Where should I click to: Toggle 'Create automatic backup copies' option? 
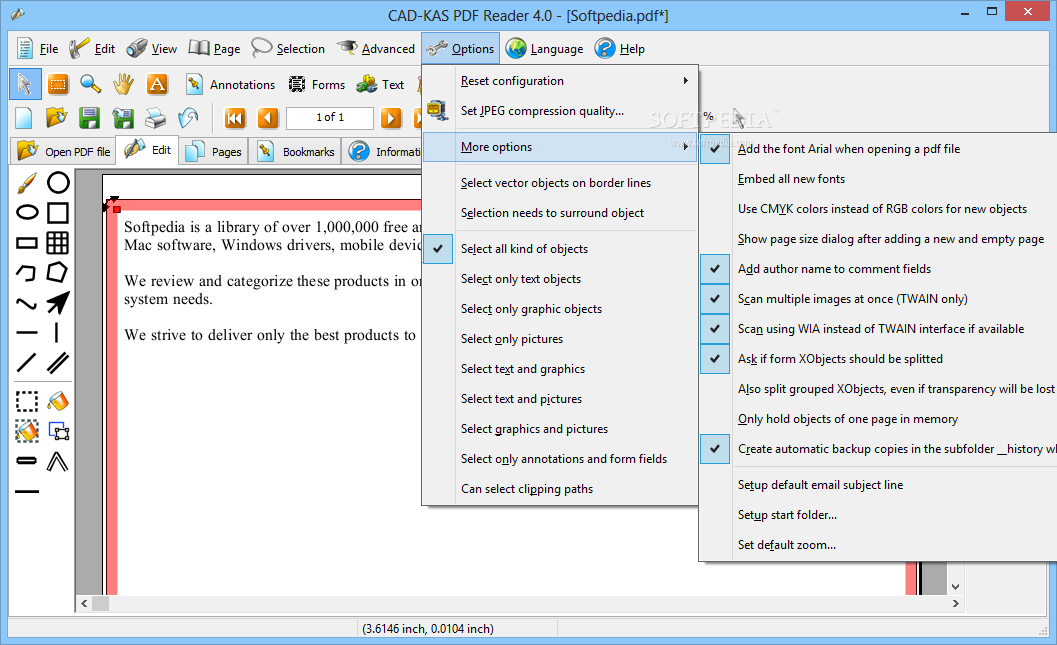(x=878, y=449)
